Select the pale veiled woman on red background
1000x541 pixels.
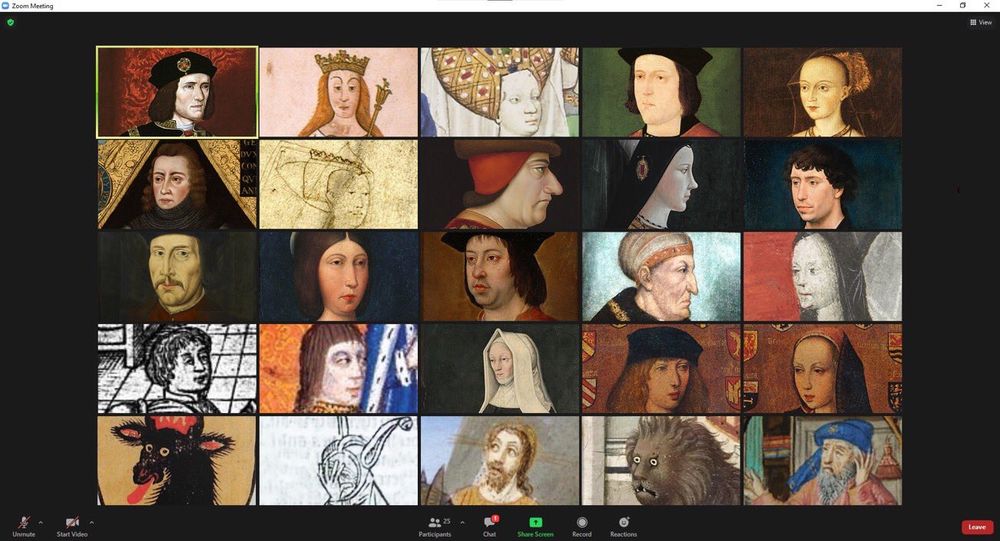(x=823, y=276)
